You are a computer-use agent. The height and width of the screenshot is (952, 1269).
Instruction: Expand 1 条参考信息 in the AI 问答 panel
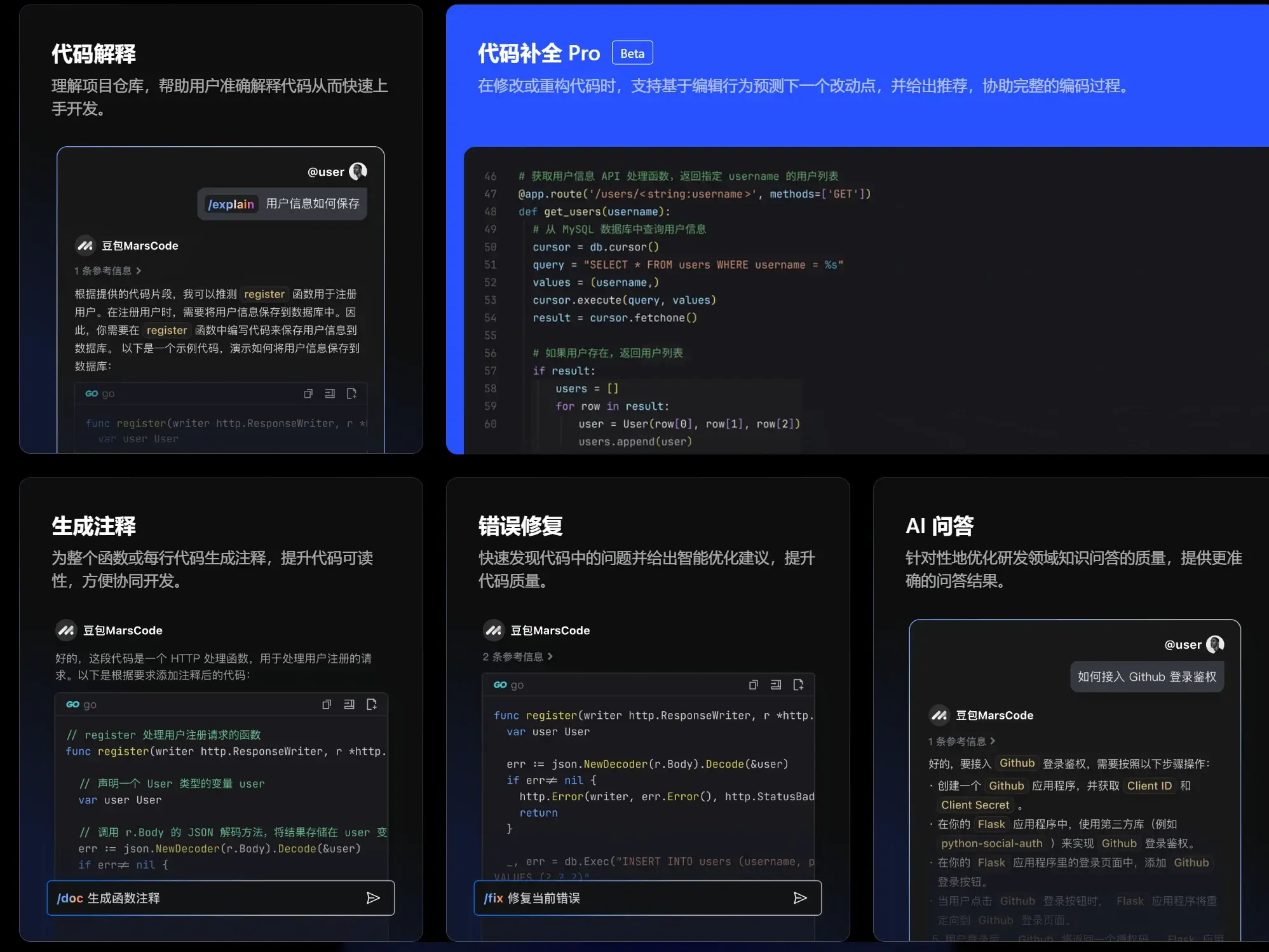pos(960,741)
